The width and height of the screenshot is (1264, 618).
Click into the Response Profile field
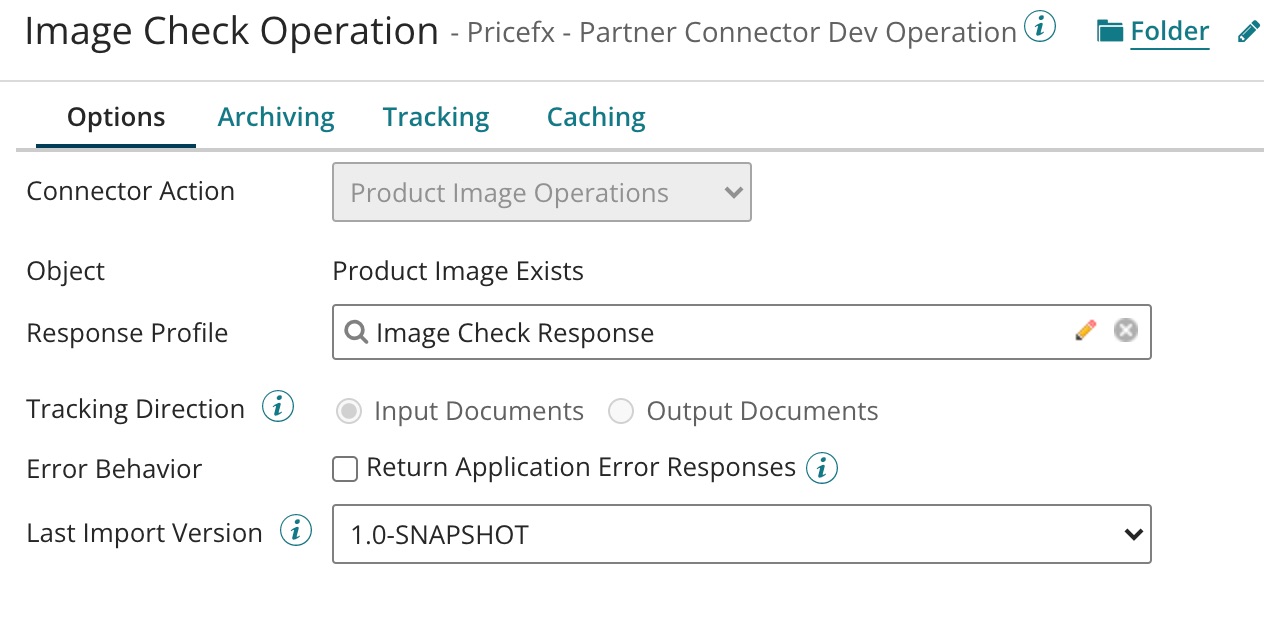(x=700, y=332)
